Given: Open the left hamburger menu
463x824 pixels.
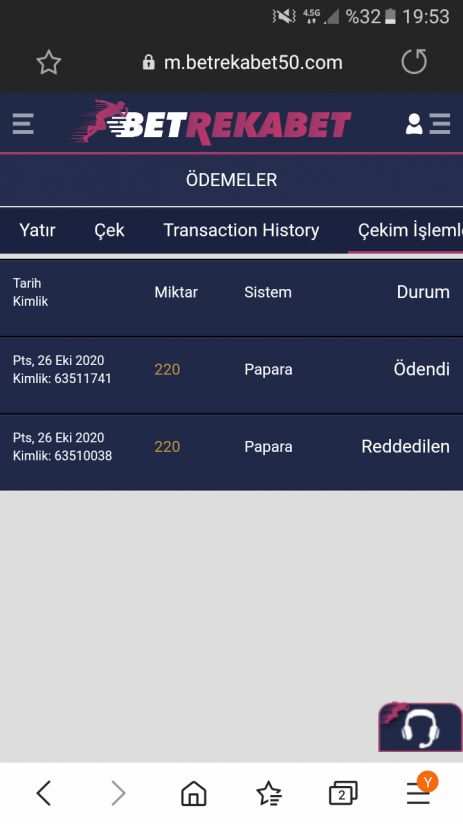Looking at the screenshot, I should (23, 124).
